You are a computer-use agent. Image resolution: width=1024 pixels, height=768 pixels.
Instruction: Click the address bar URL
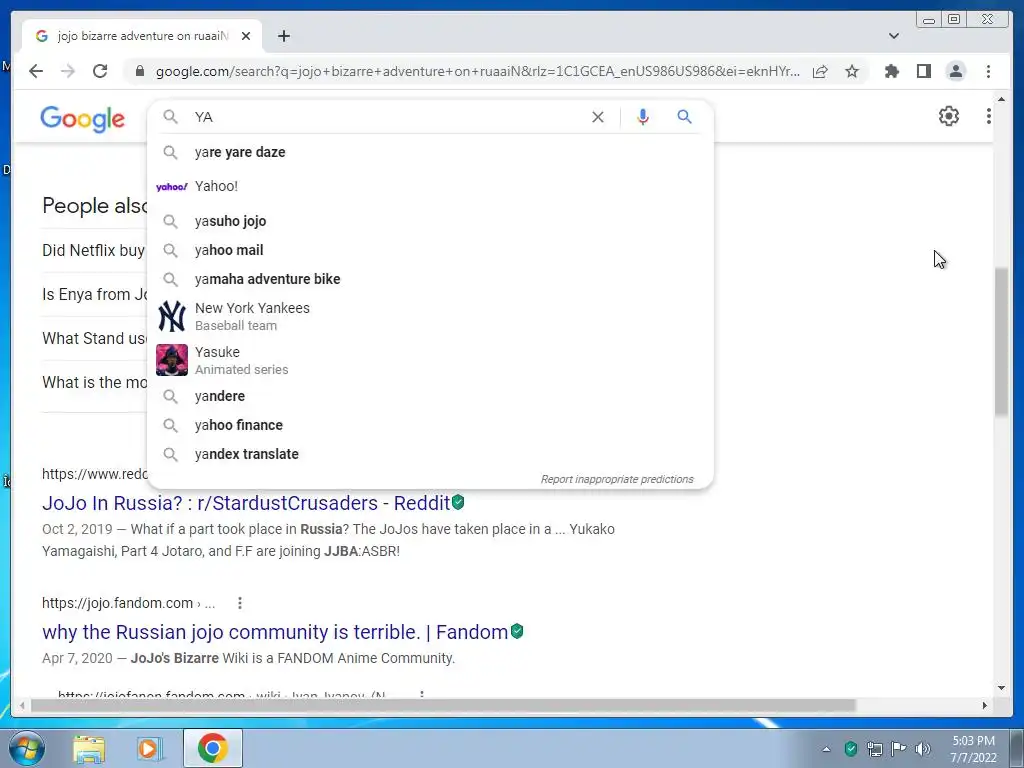[477, 71]
